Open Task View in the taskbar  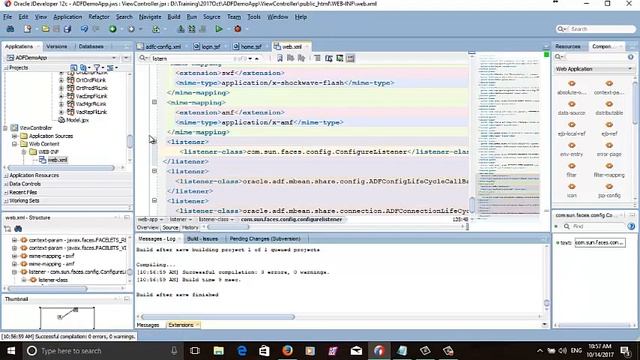tap(195, 351)
